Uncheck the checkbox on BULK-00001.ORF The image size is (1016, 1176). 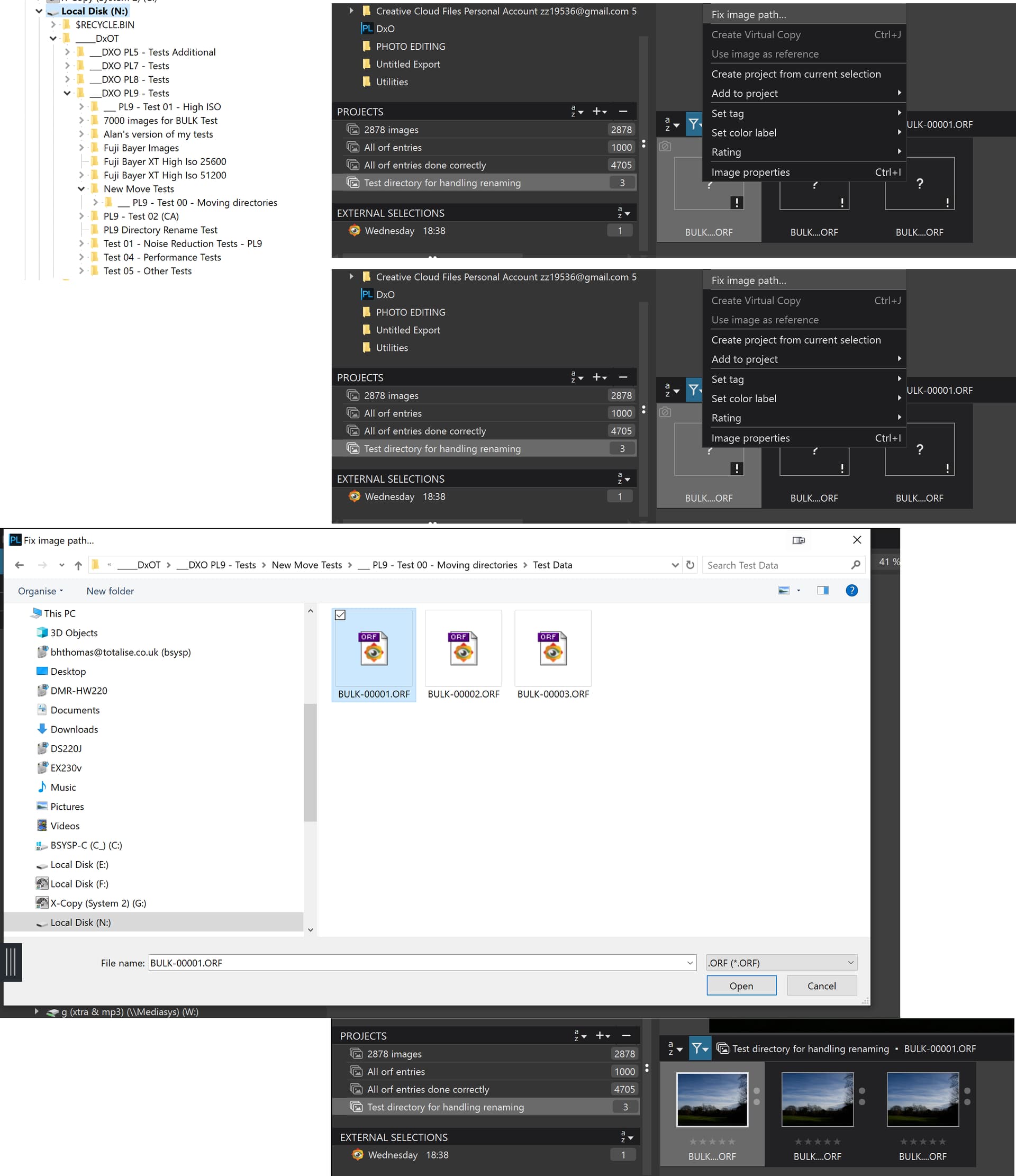coord(340,614)
